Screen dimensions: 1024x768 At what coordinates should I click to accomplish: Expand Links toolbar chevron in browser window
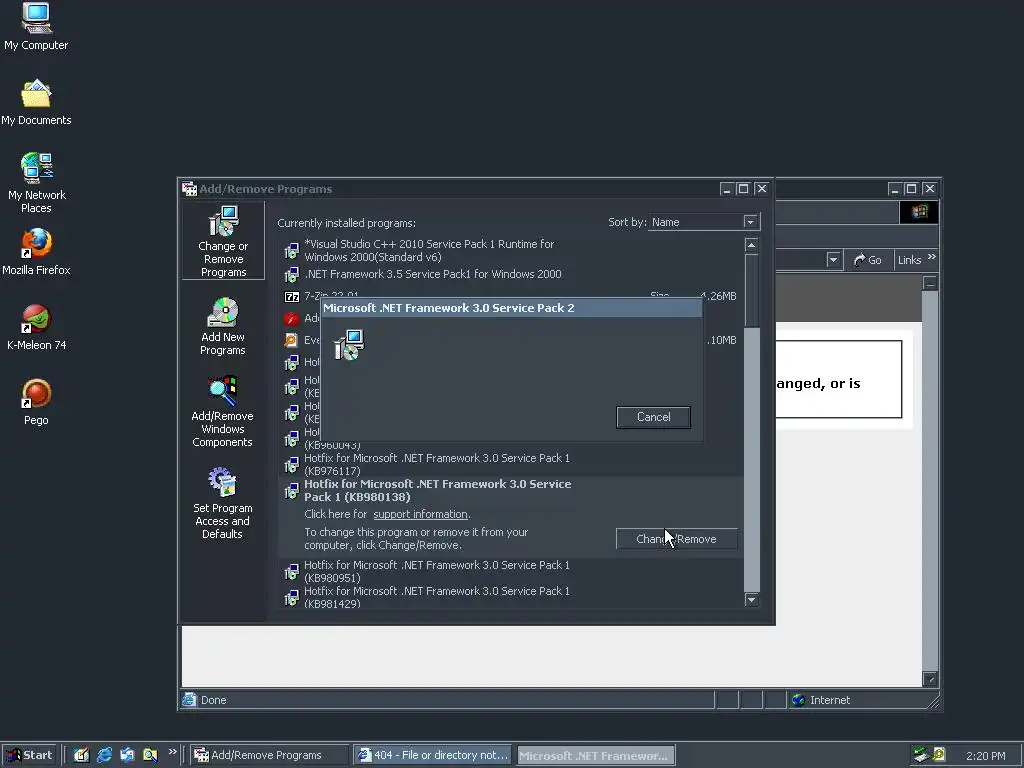pos(932,257)
